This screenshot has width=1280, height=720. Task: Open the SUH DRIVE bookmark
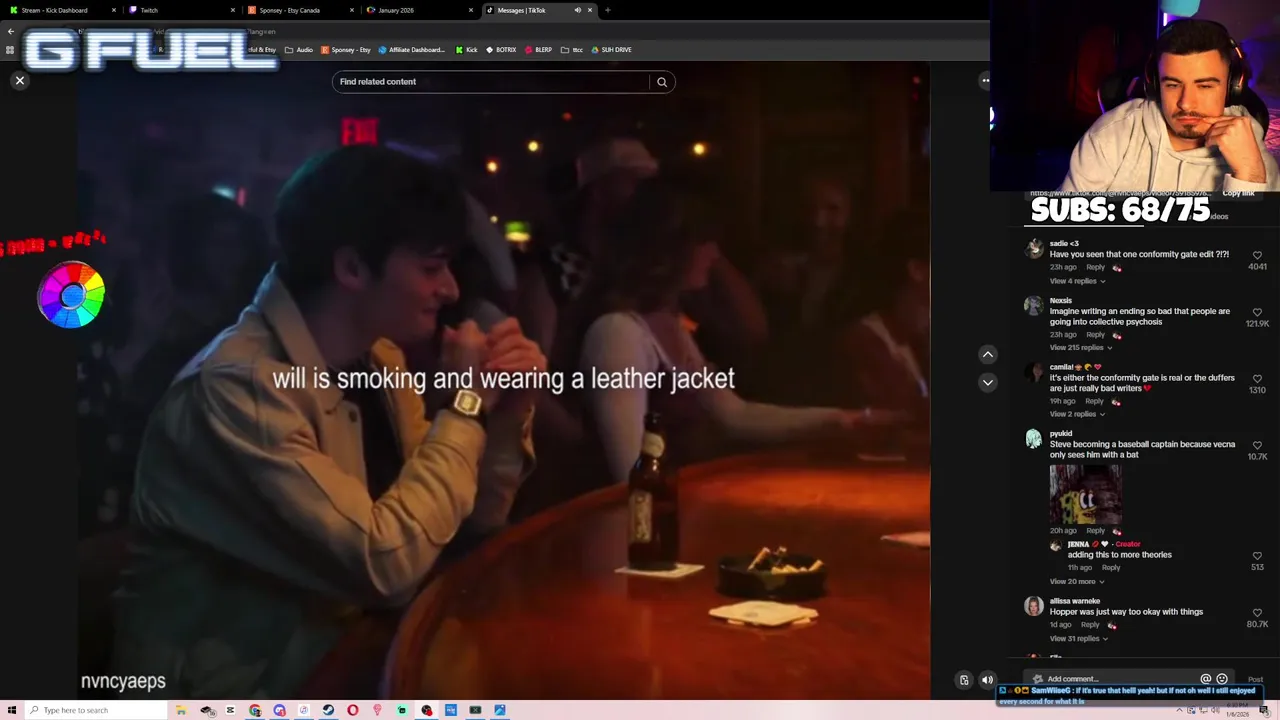click(x=611, y=50)
